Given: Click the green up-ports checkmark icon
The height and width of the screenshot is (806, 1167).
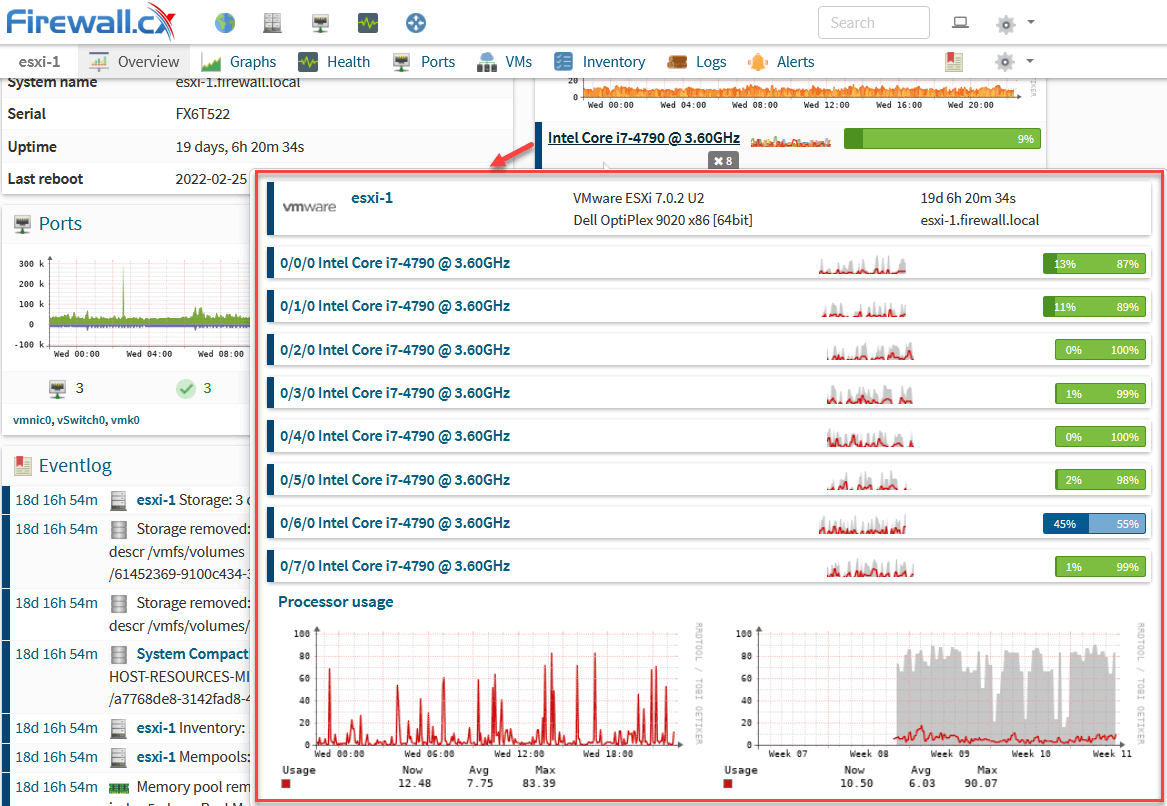Looking at the screenshot, I should (186, 388).
